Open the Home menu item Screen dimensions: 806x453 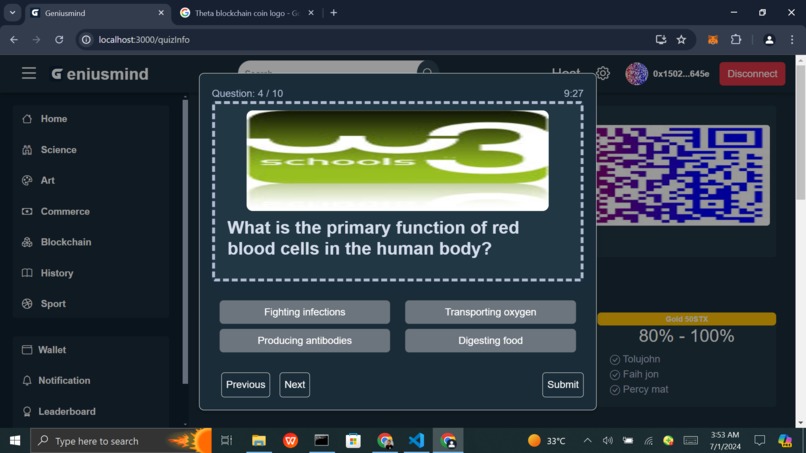pos(54,119)
